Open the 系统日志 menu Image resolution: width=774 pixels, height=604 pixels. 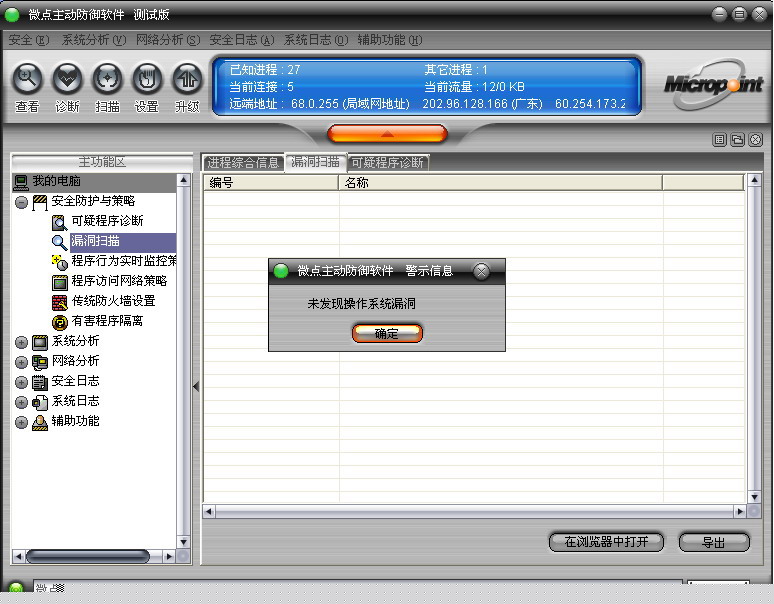[316, 40]
